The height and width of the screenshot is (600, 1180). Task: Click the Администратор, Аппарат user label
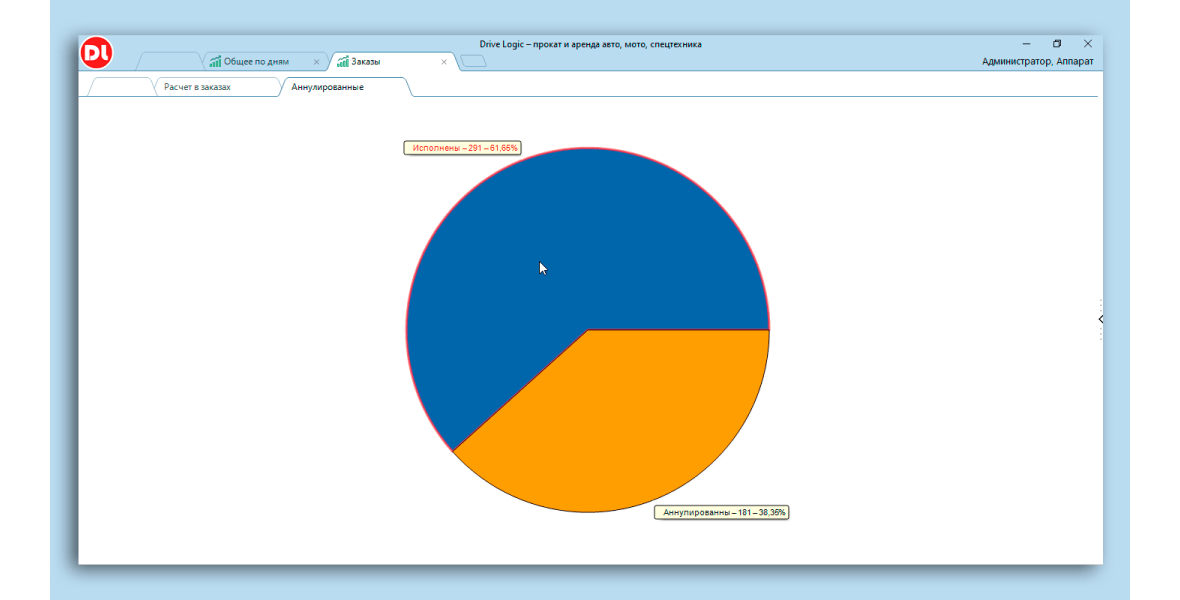click(x=1037, y=62)
